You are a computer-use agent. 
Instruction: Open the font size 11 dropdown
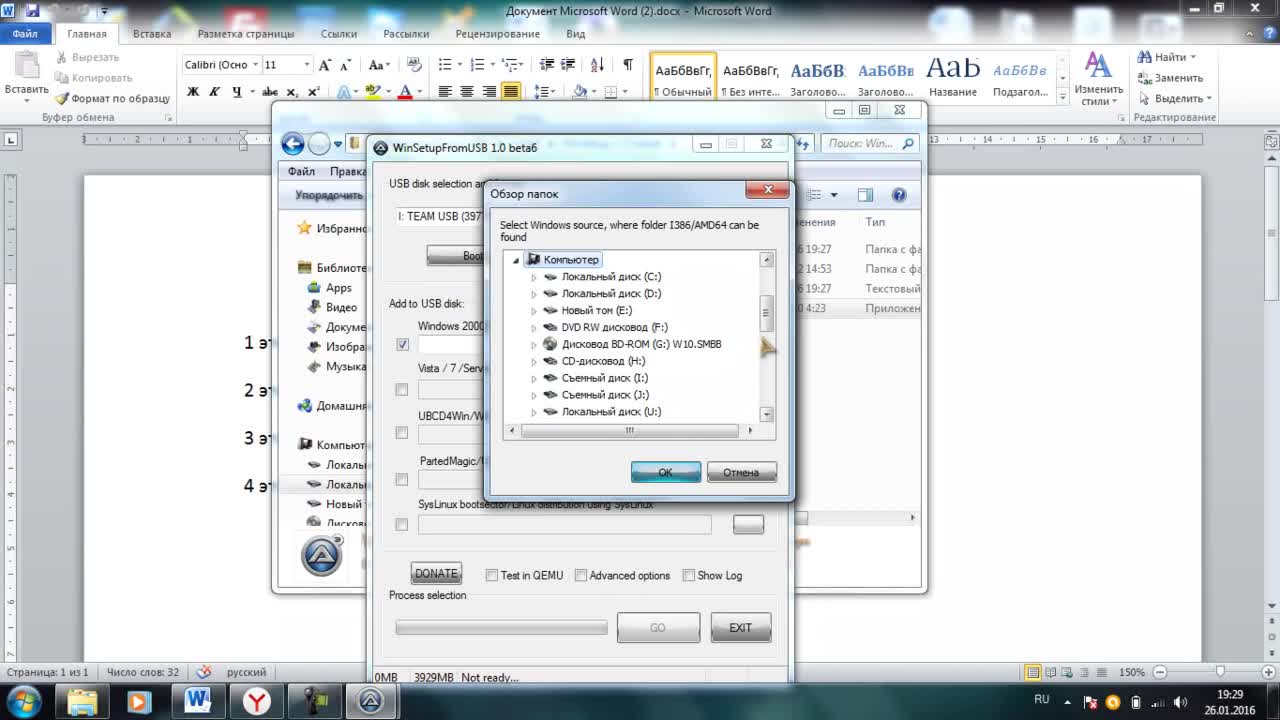[307, 65]
